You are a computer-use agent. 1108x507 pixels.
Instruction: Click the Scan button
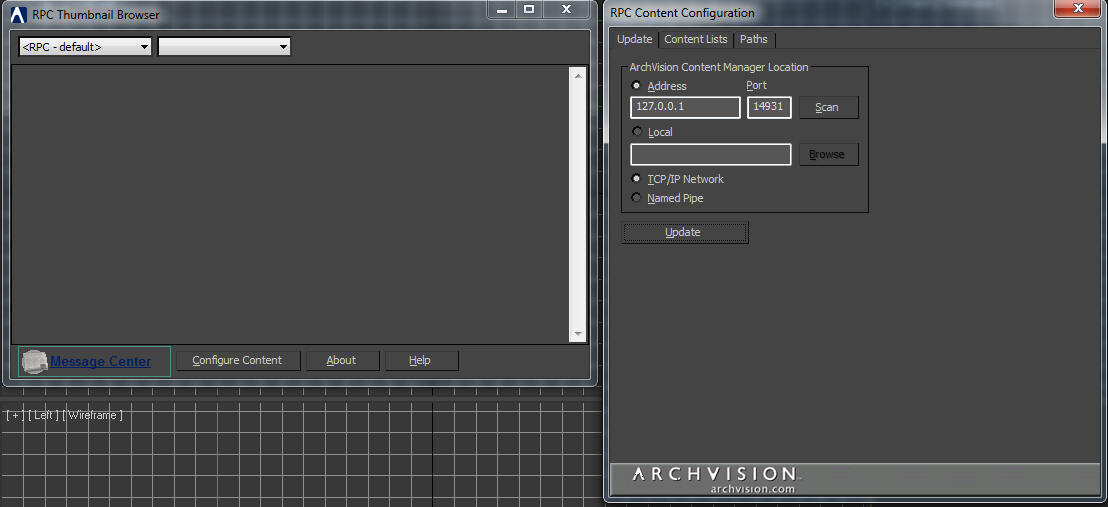pyautogui.click(x=828, y=107)
